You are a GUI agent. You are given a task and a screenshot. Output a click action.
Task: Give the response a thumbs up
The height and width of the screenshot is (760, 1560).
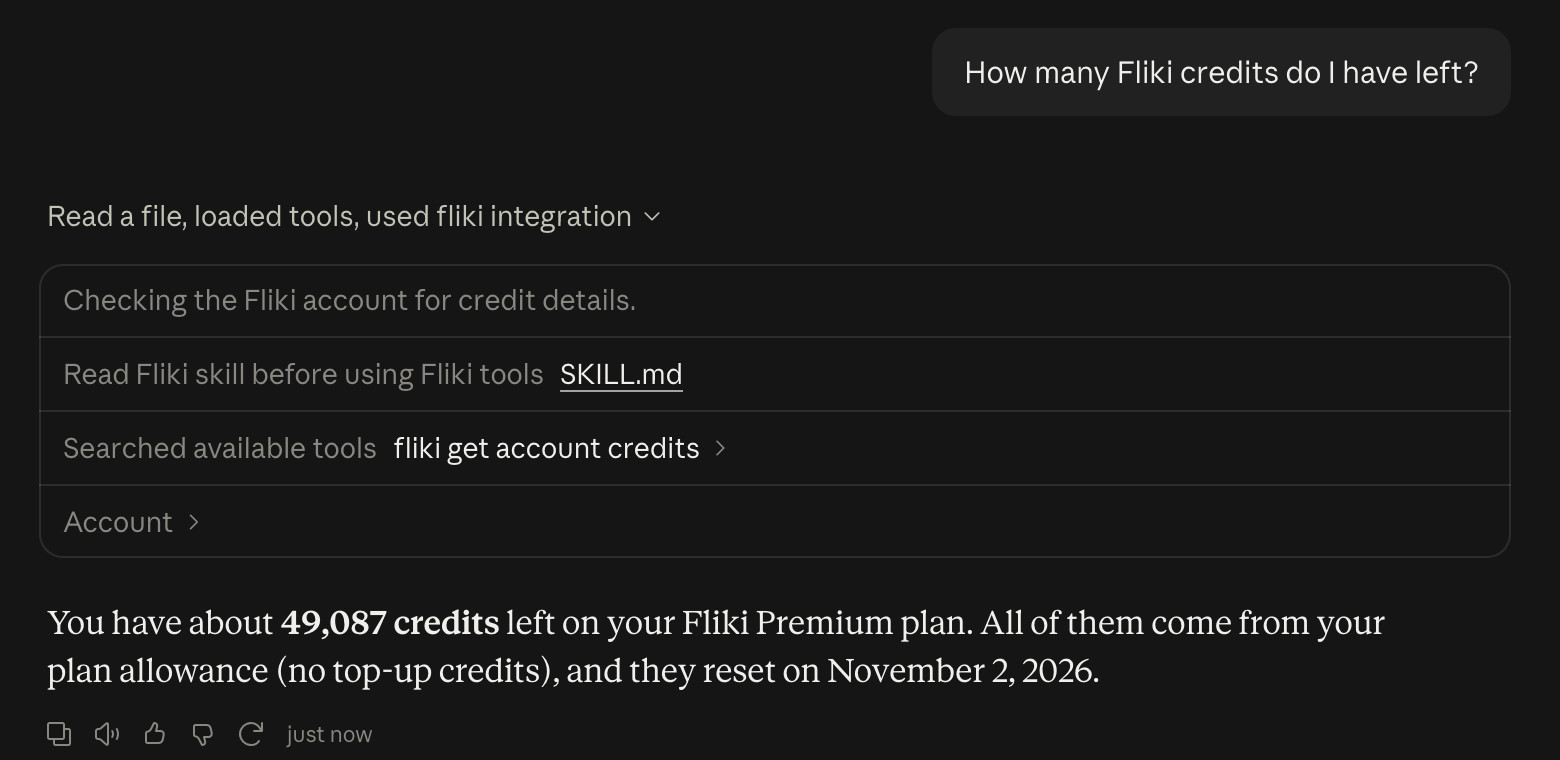154,735
